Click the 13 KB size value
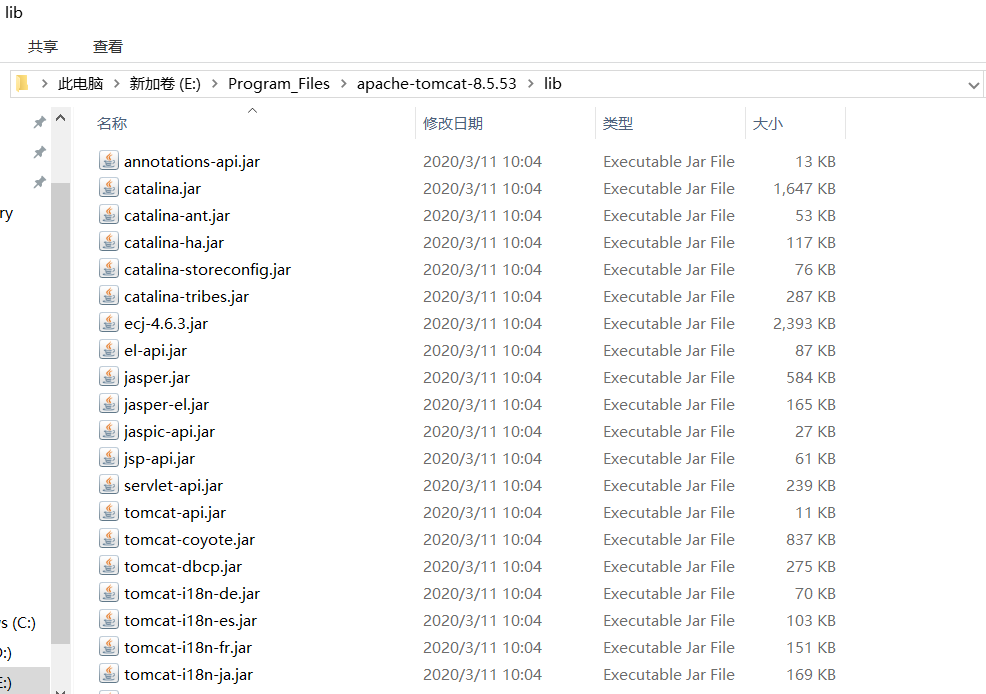 point(815,162)
